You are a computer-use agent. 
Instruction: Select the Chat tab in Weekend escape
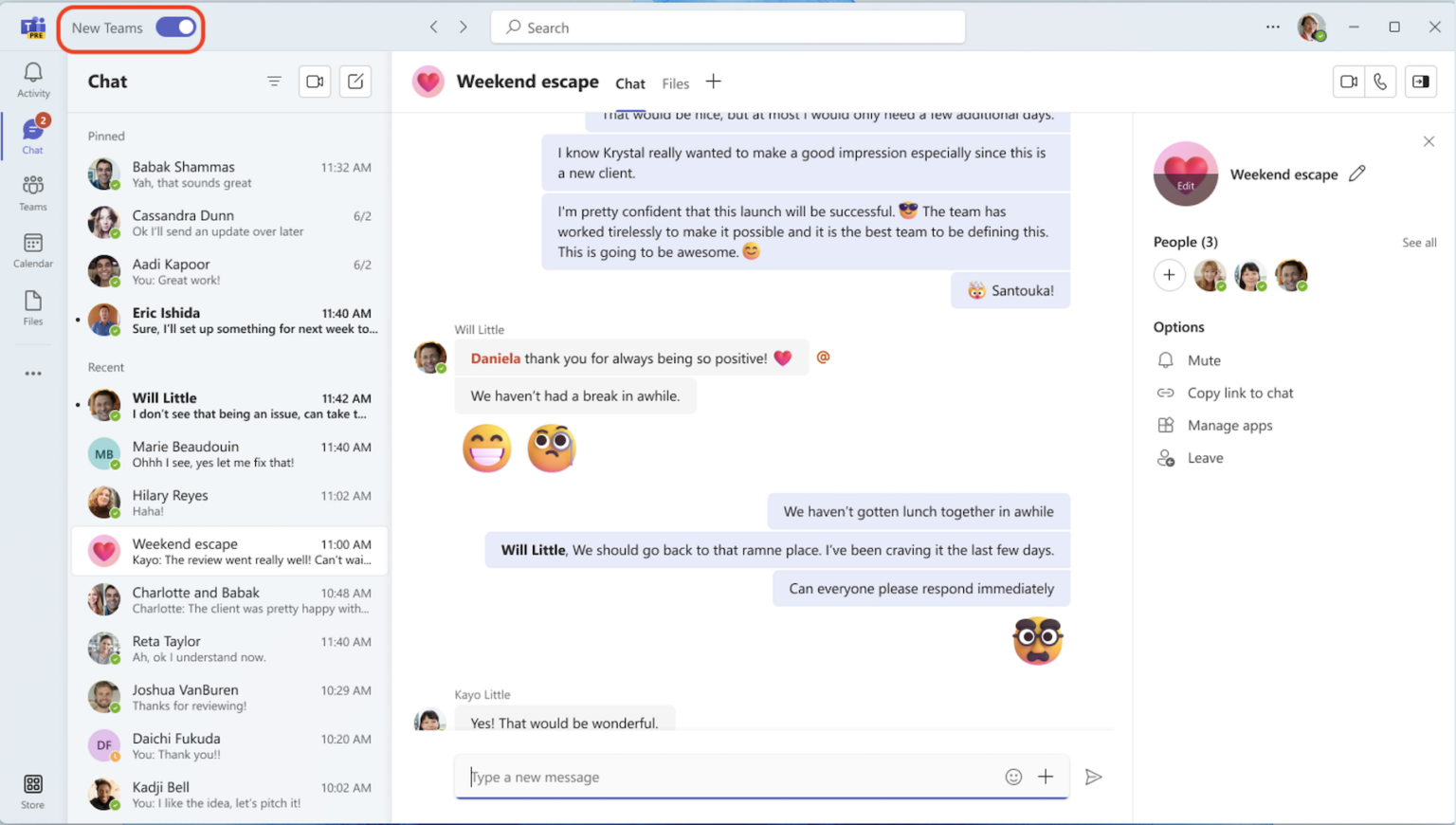pyautogui.click(x=629, y=83)
